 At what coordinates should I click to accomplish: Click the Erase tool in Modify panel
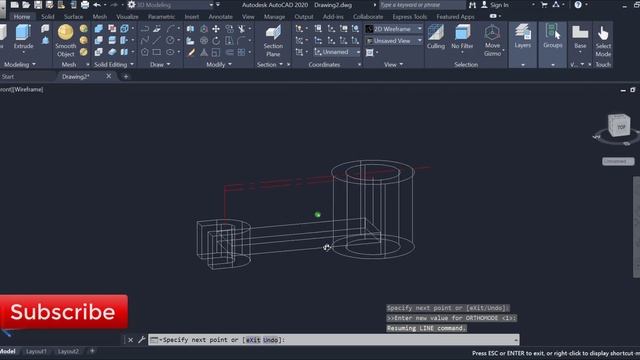tap(191, 52)
